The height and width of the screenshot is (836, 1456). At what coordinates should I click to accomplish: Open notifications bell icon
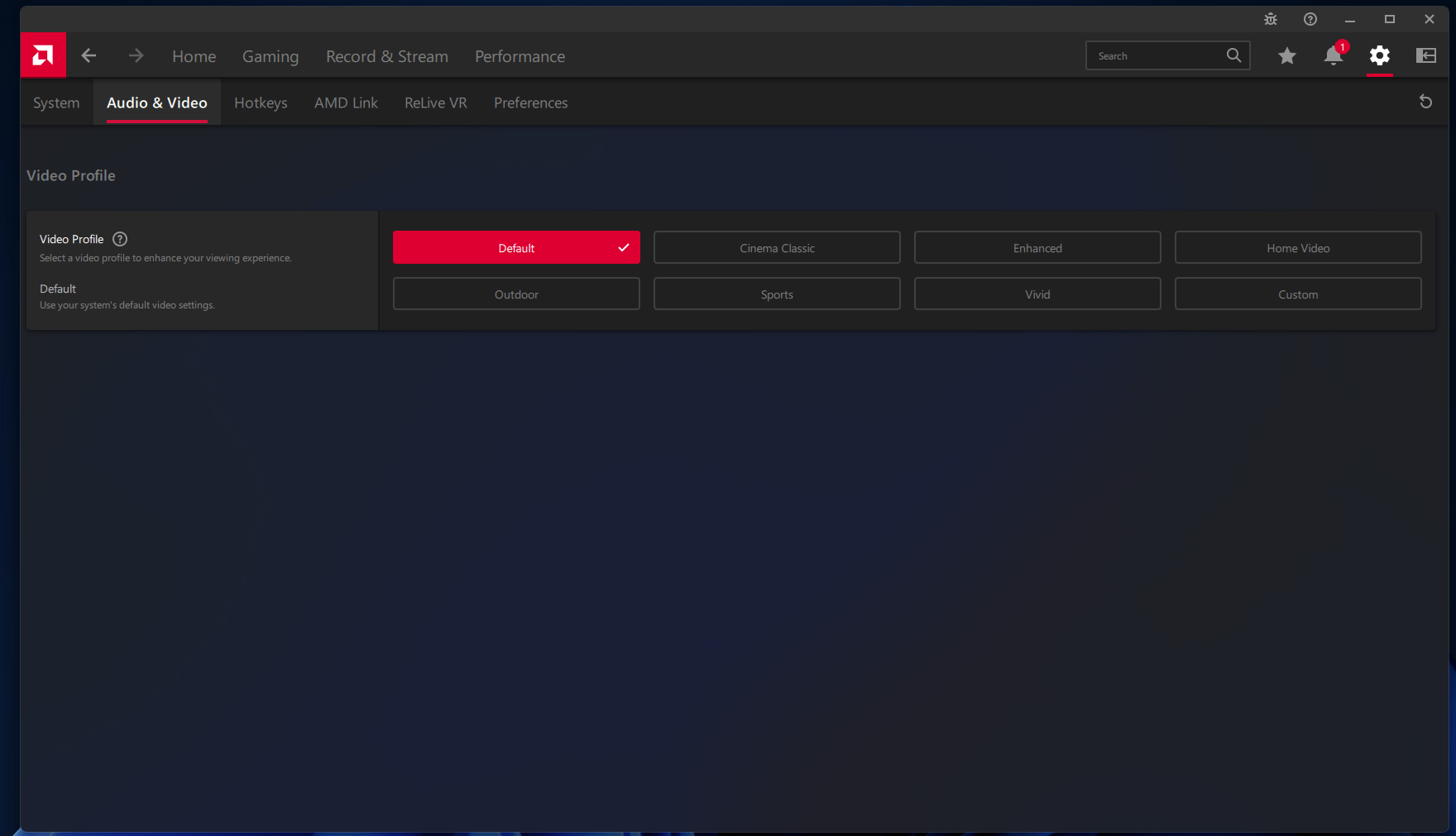coord(1334,55)
